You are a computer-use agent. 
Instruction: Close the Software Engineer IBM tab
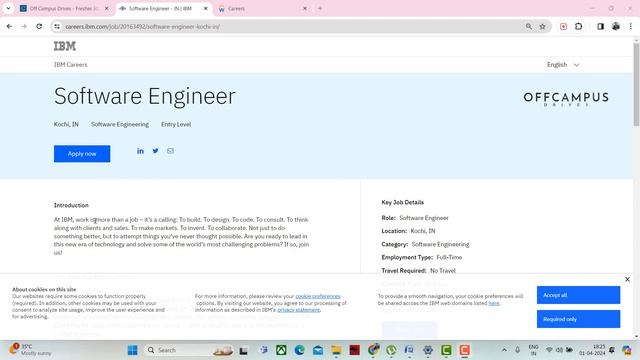pyautogui.click(x=206, y=9)
